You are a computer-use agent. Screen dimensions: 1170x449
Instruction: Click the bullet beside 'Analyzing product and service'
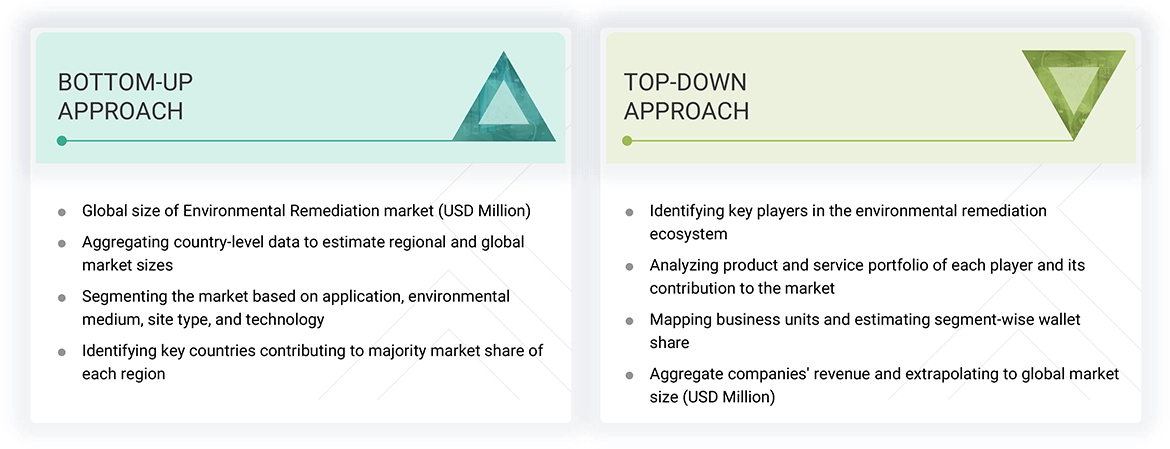pyautogui.click(x=629, y=267)
